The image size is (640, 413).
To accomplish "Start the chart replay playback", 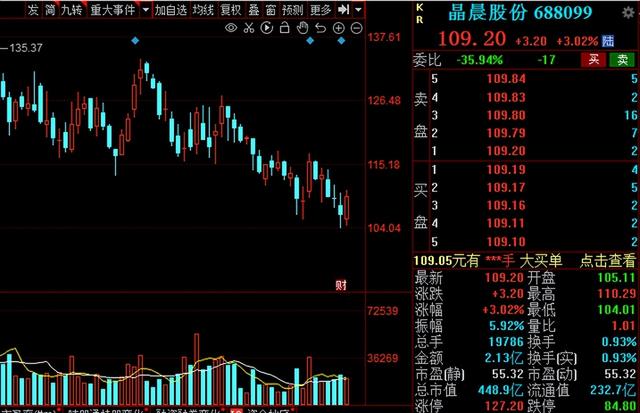I will tap(267, 28).
